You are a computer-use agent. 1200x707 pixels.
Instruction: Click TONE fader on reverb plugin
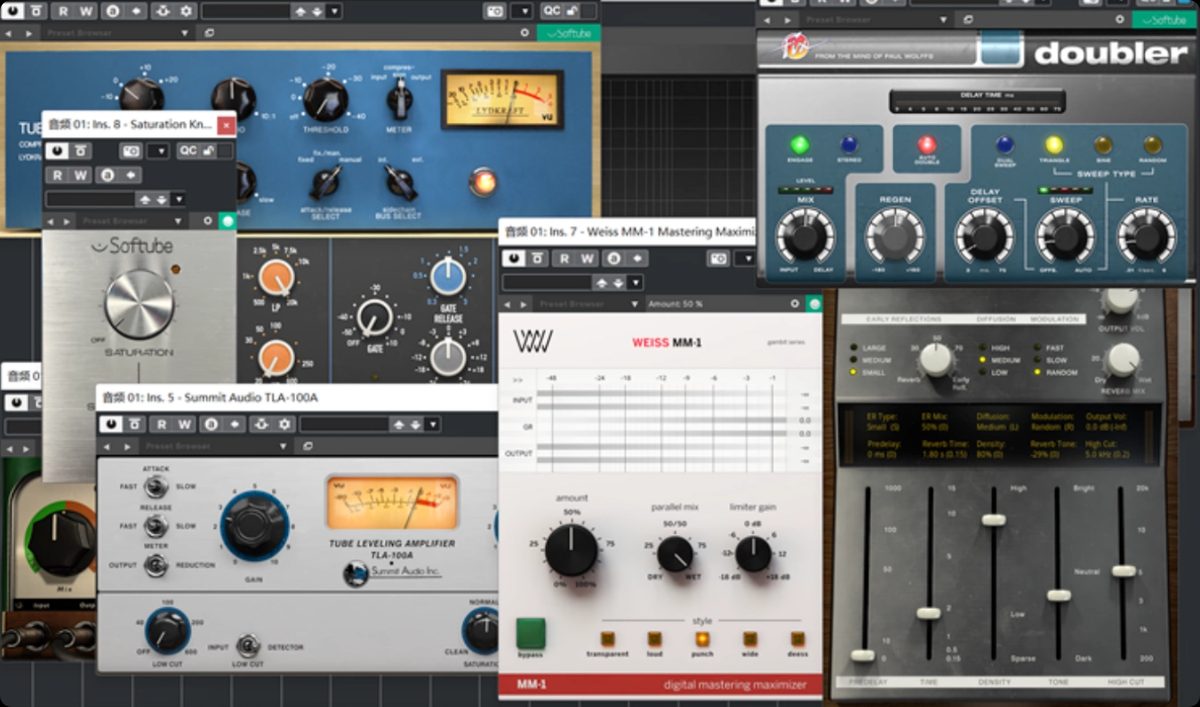(1058, 595)
